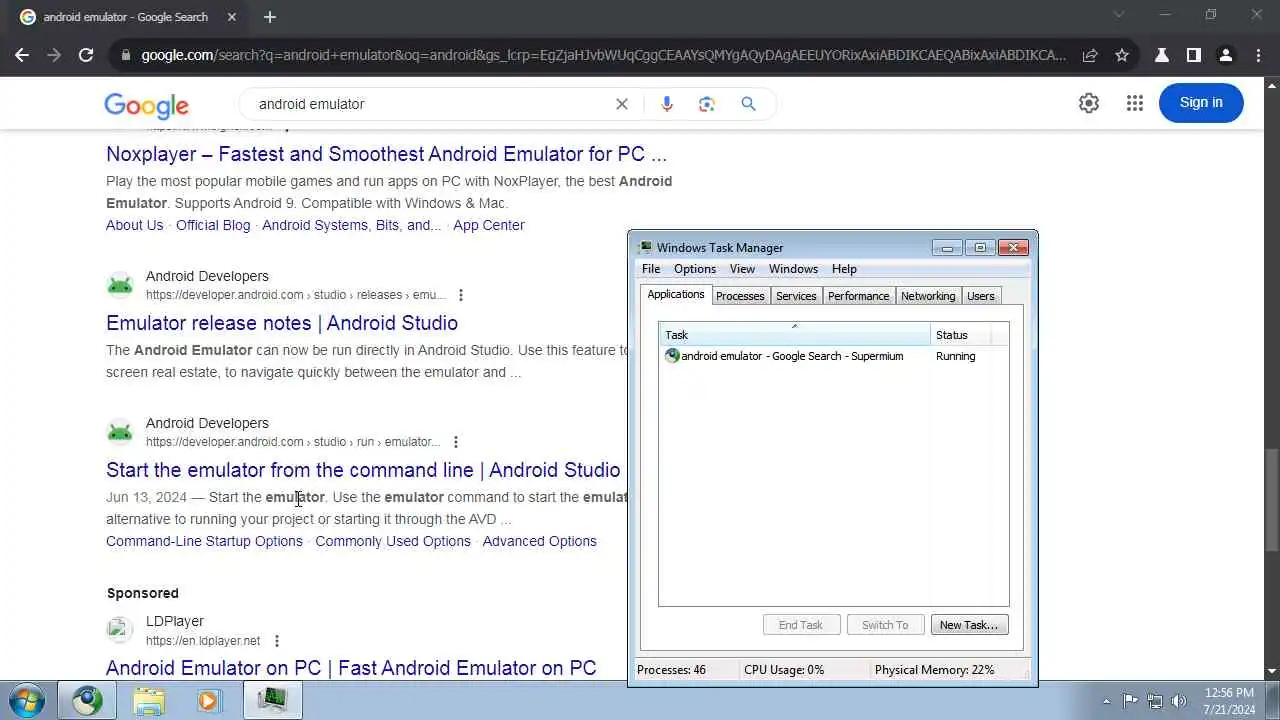Open media player from taskbar

[x=209, y=701]
